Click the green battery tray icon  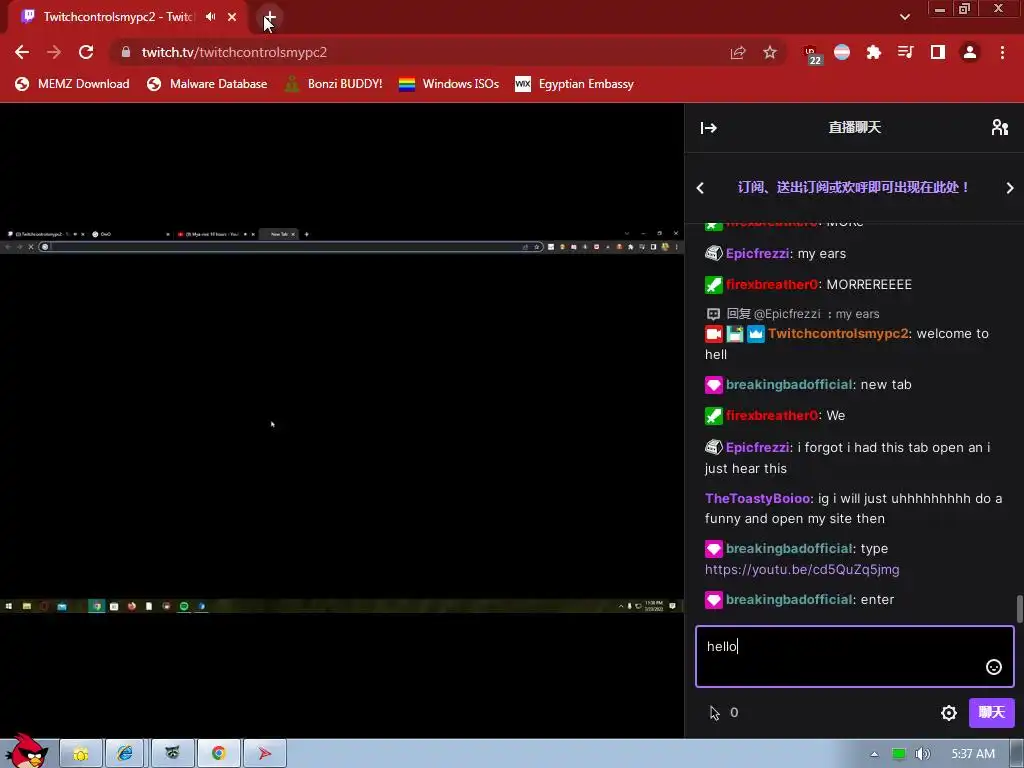(x=899, y=754)
